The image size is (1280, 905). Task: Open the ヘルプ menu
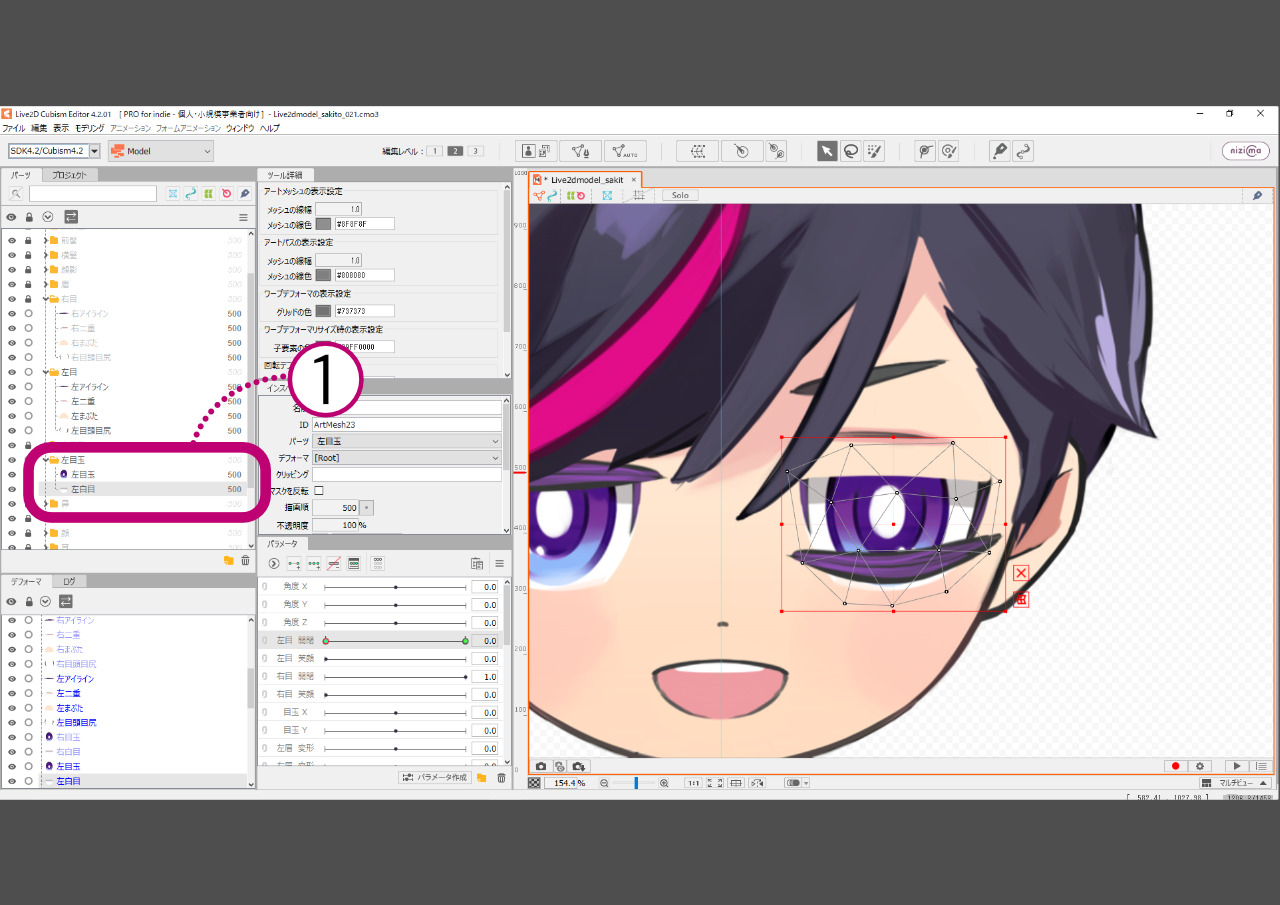point(270,129)
